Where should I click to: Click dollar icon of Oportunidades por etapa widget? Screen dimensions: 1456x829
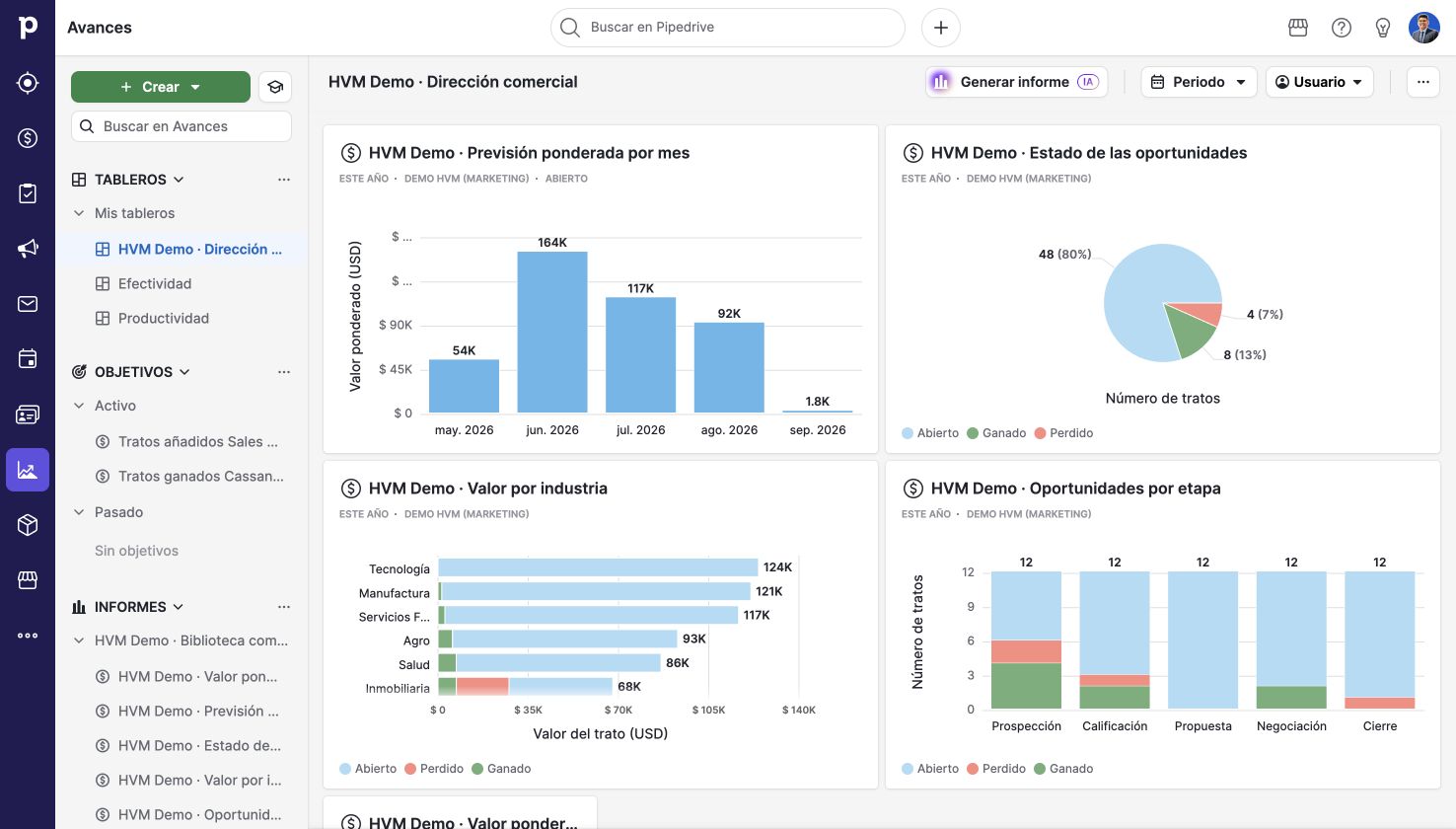point(912,489)
